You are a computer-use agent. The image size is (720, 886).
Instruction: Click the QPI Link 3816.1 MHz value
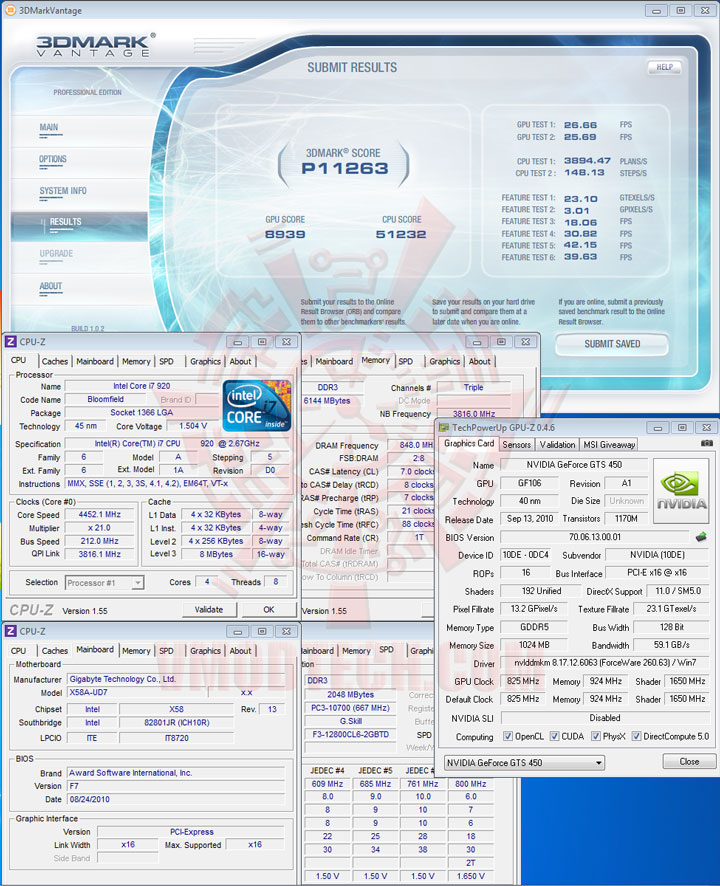99,554
